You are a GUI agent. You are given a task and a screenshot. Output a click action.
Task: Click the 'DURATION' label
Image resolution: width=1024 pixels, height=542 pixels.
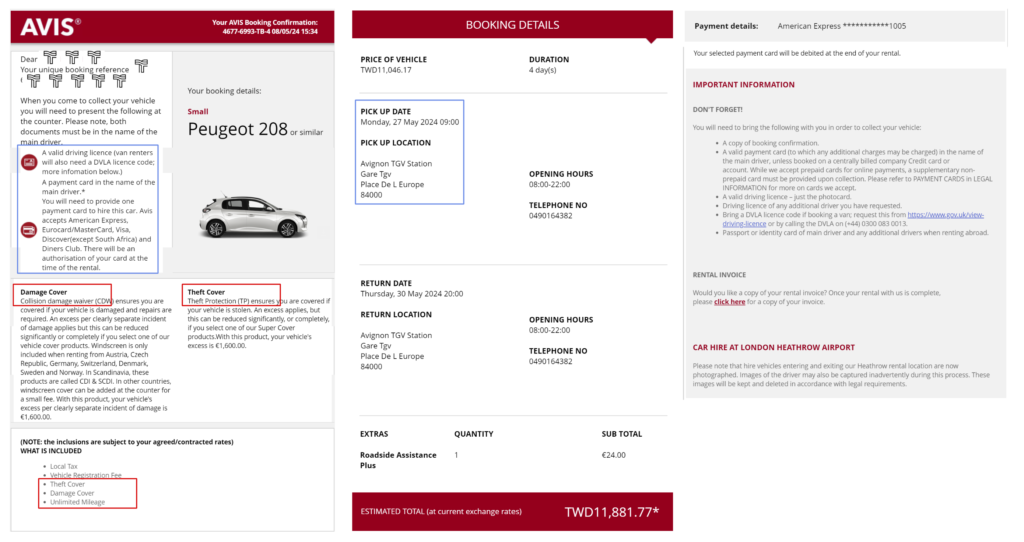(x=549, y=59)
